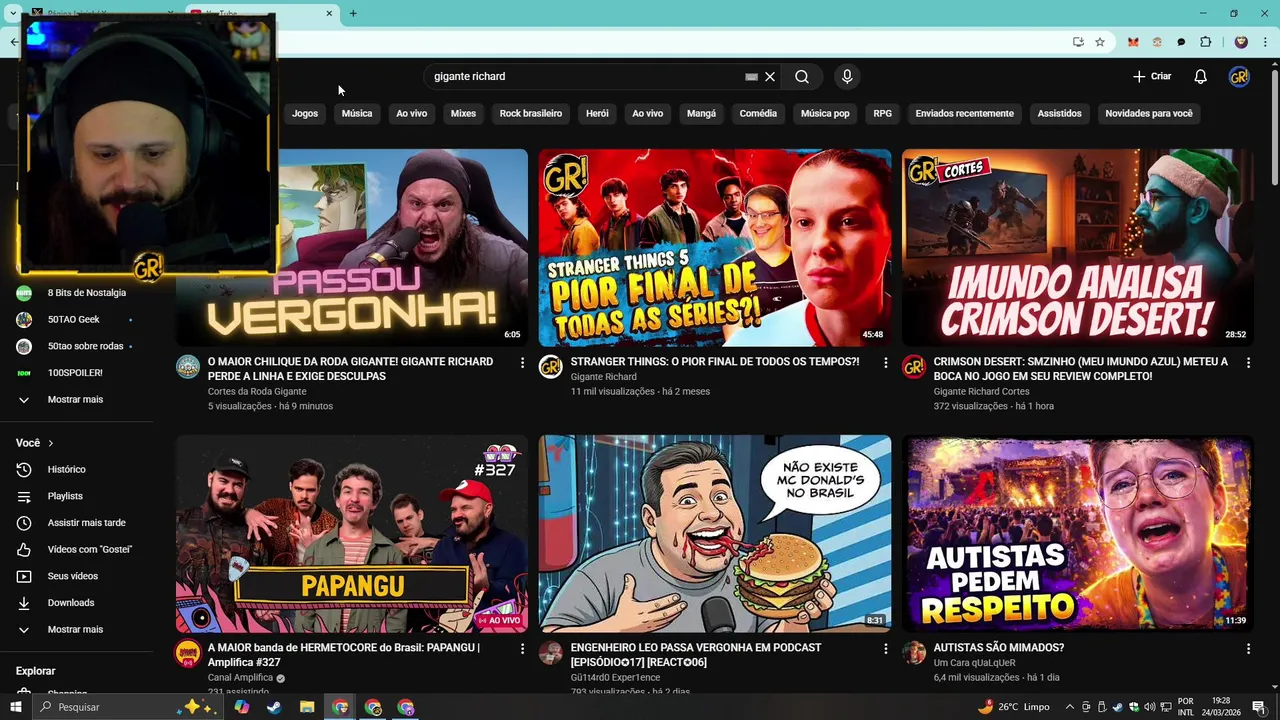Open Steam from taskbar

point(274,707)
